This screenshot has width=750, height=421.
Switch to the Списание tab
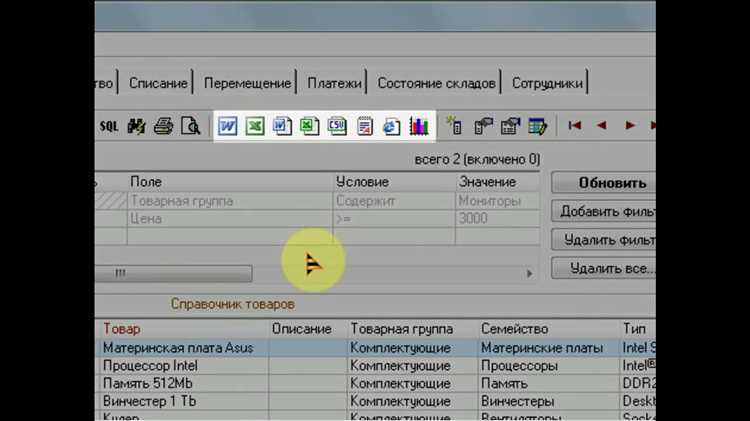click(x=158, y=83)
